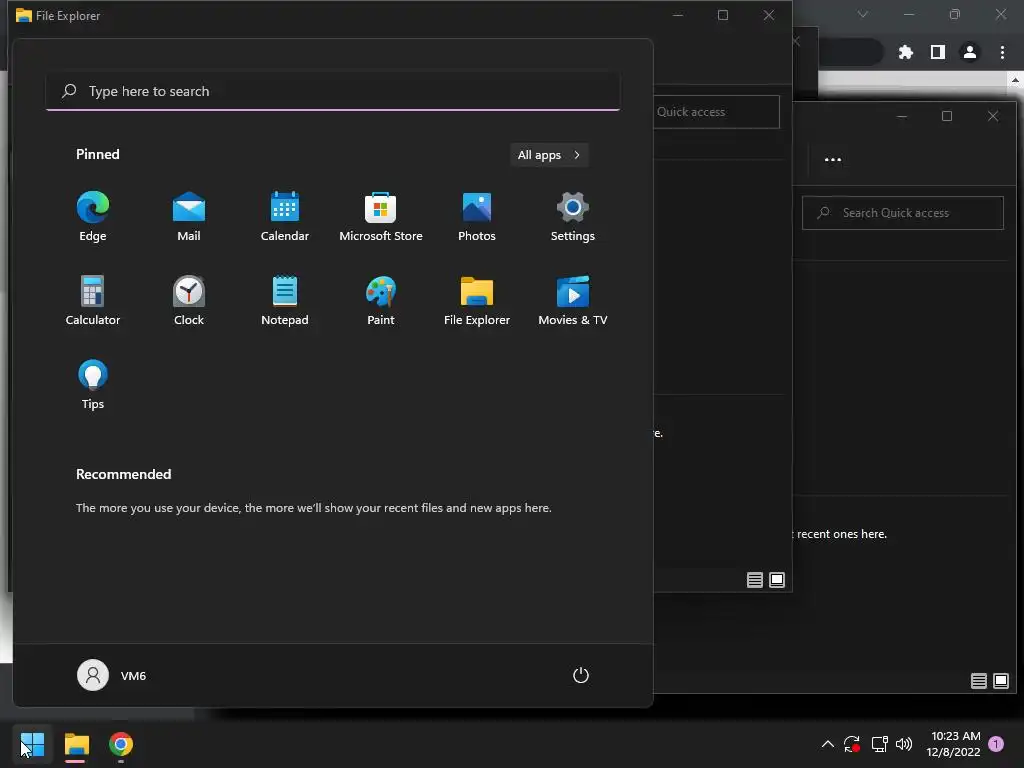The width and height of the screenshot is (1024, 768).
Task: Open the sync update tray icon
Action: pyautogui.click(x=852, y=744)
